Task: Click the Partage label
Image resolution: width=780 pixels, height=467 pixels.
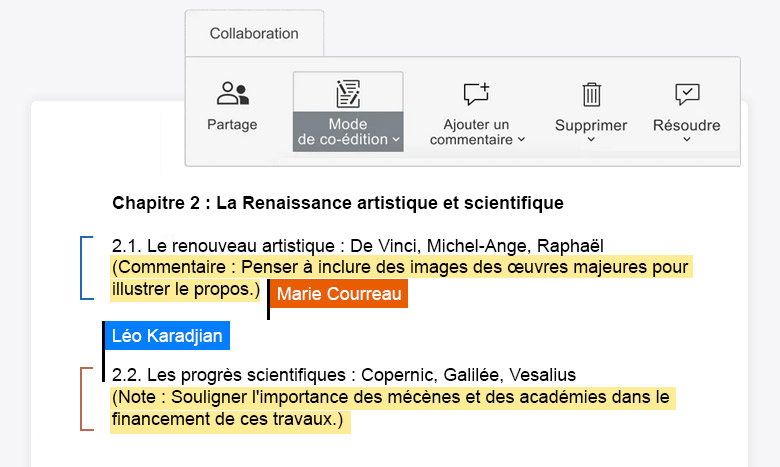Action: click(x=232, y=124)
